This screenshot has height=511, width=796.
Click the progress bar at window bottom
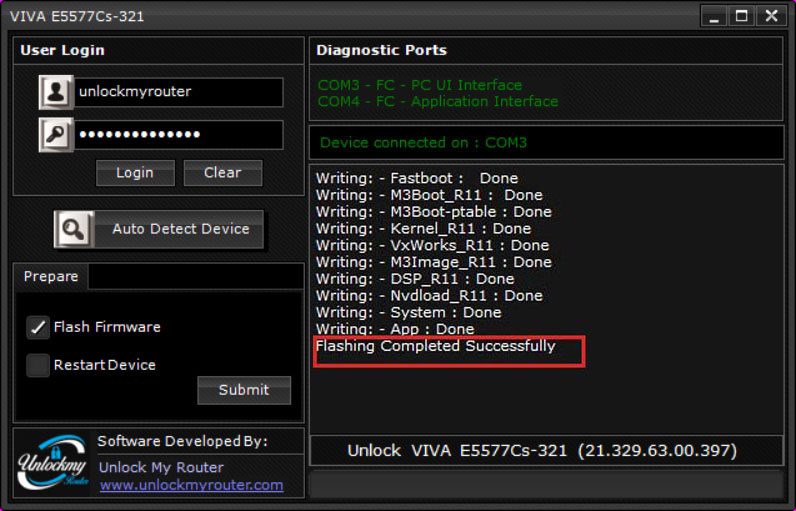pyautogui.click(x=547, y=485)
